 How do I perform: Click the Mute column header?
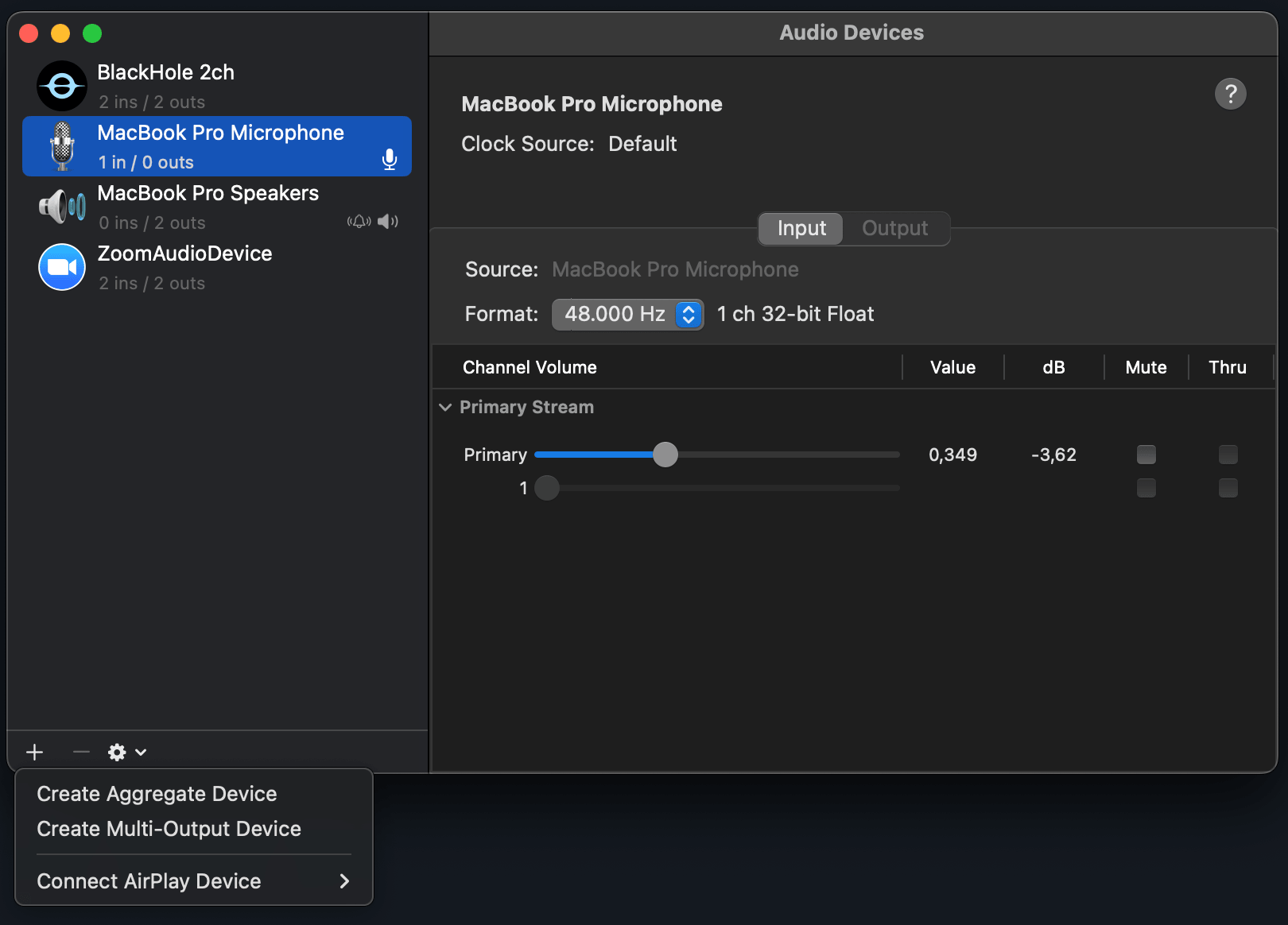coord(1146,367)
